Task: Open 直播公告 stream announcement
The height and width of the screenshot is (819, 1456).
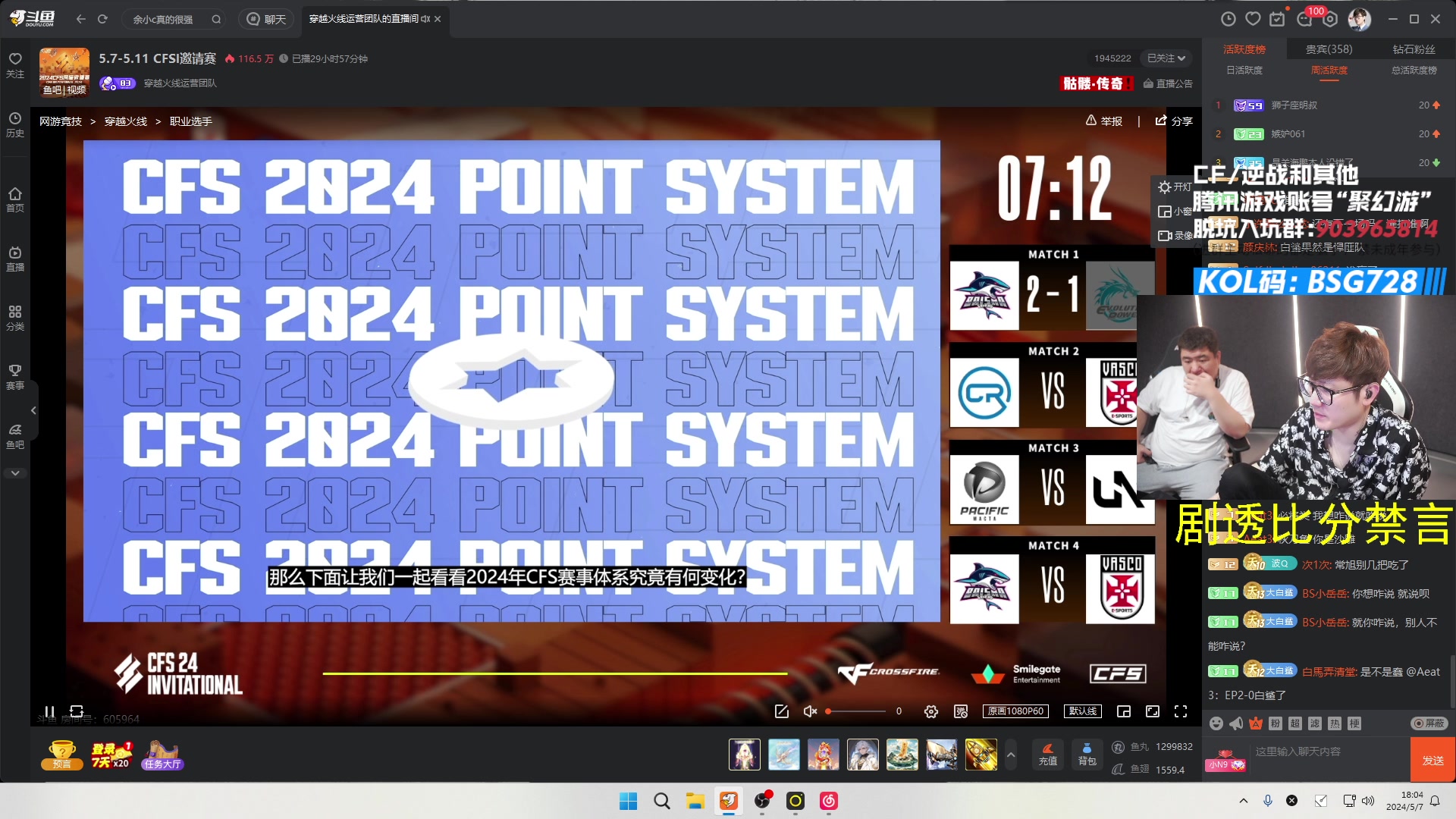Action: coord(1168,83)
